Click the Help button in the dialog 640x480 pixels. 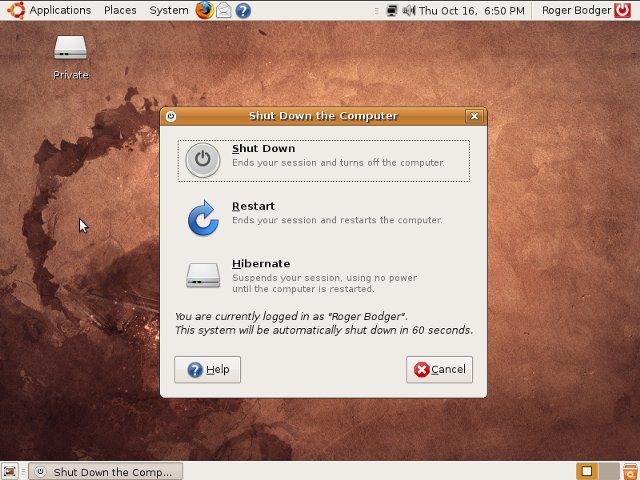[207, 369]
